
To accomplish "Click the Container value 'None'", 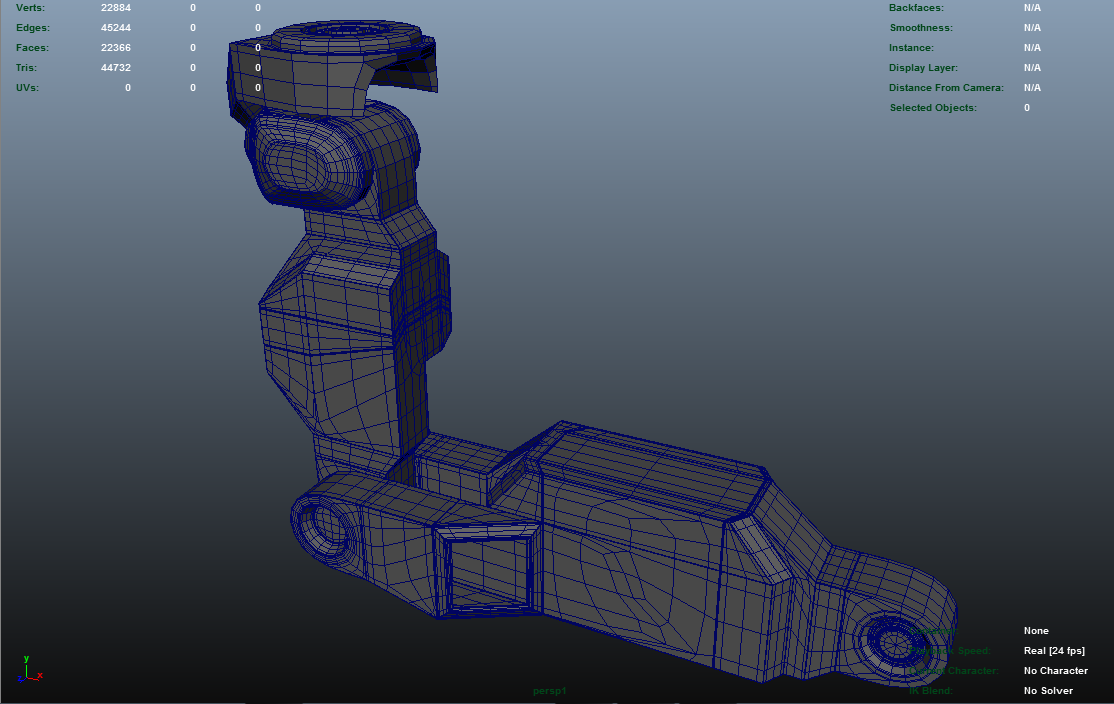I will [1036, 631].
